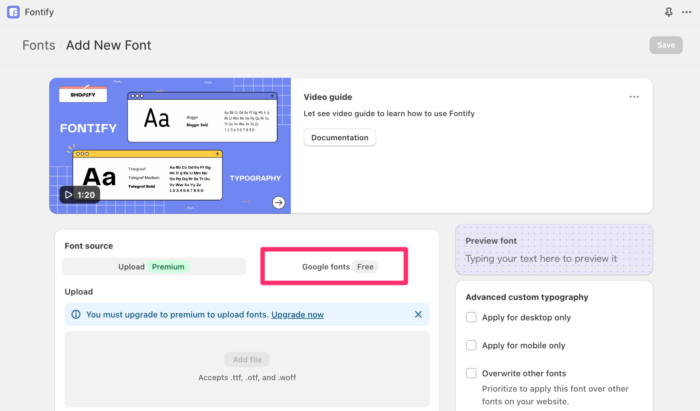Click the Fontify app logo icon
The image size is (700, 411).
pyautogui.click(x=13, y=12)
